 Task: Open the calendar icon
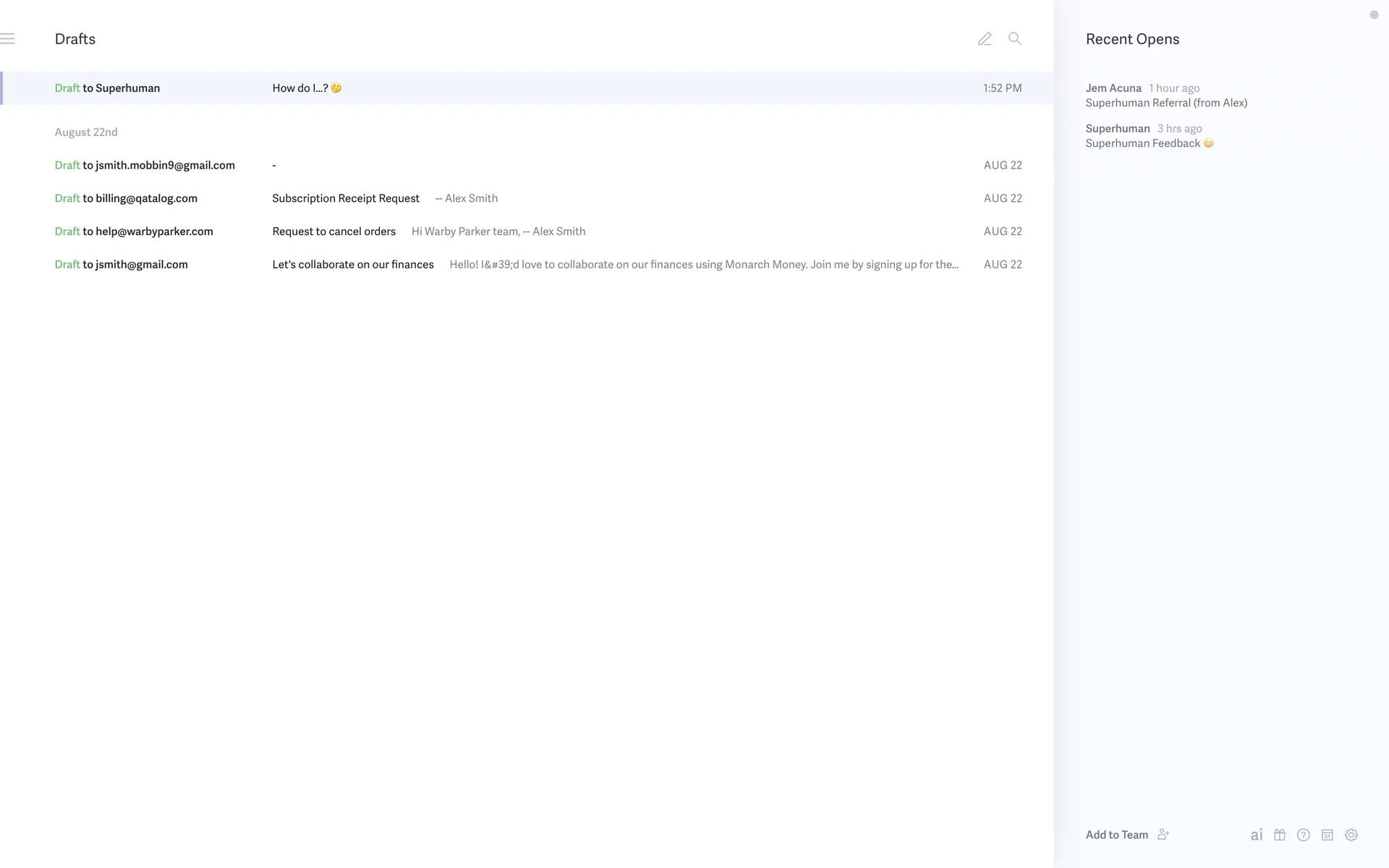coord(1328,835)
